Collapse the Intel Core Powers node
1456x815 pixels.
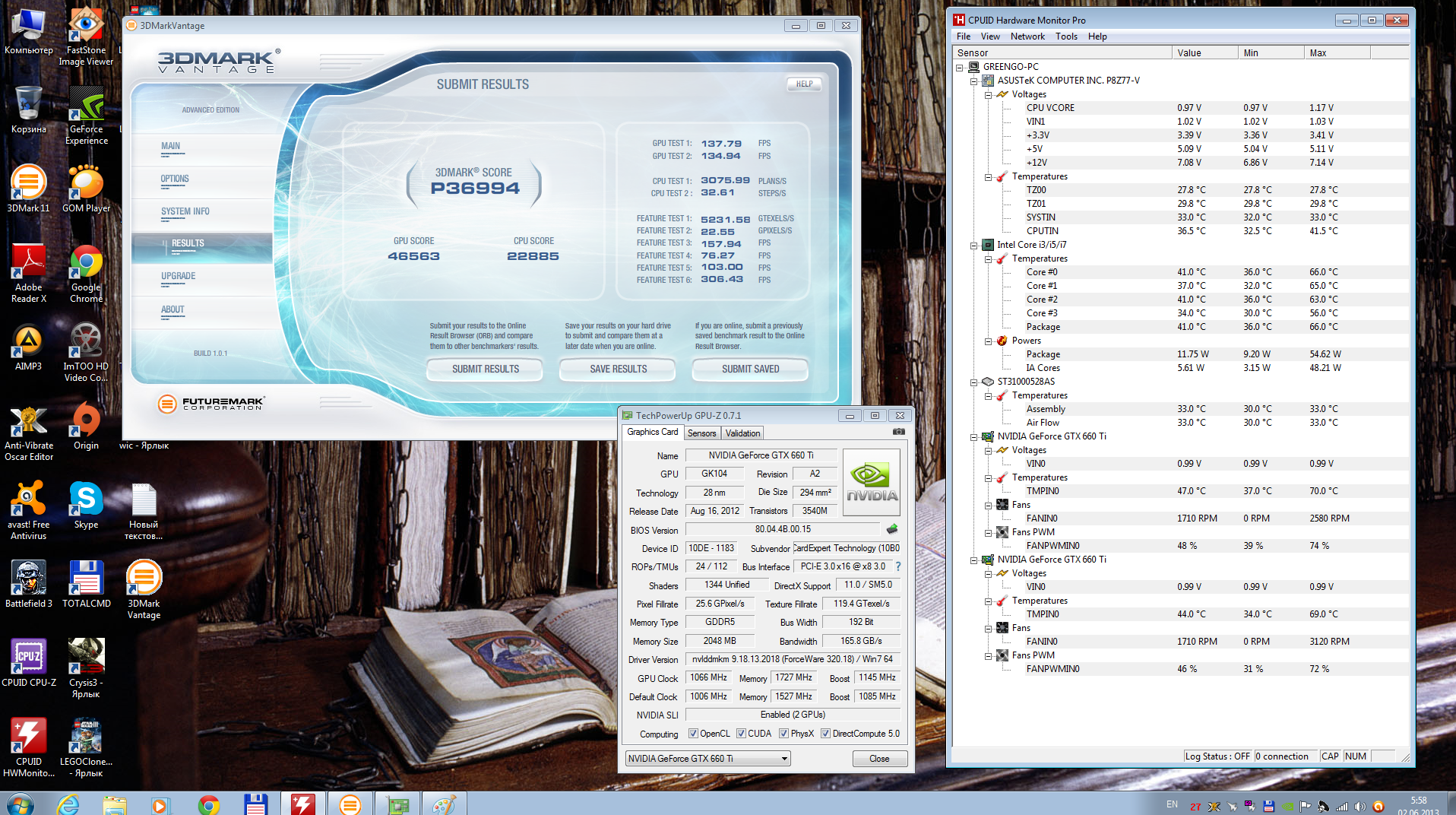[x=988, y=341]
